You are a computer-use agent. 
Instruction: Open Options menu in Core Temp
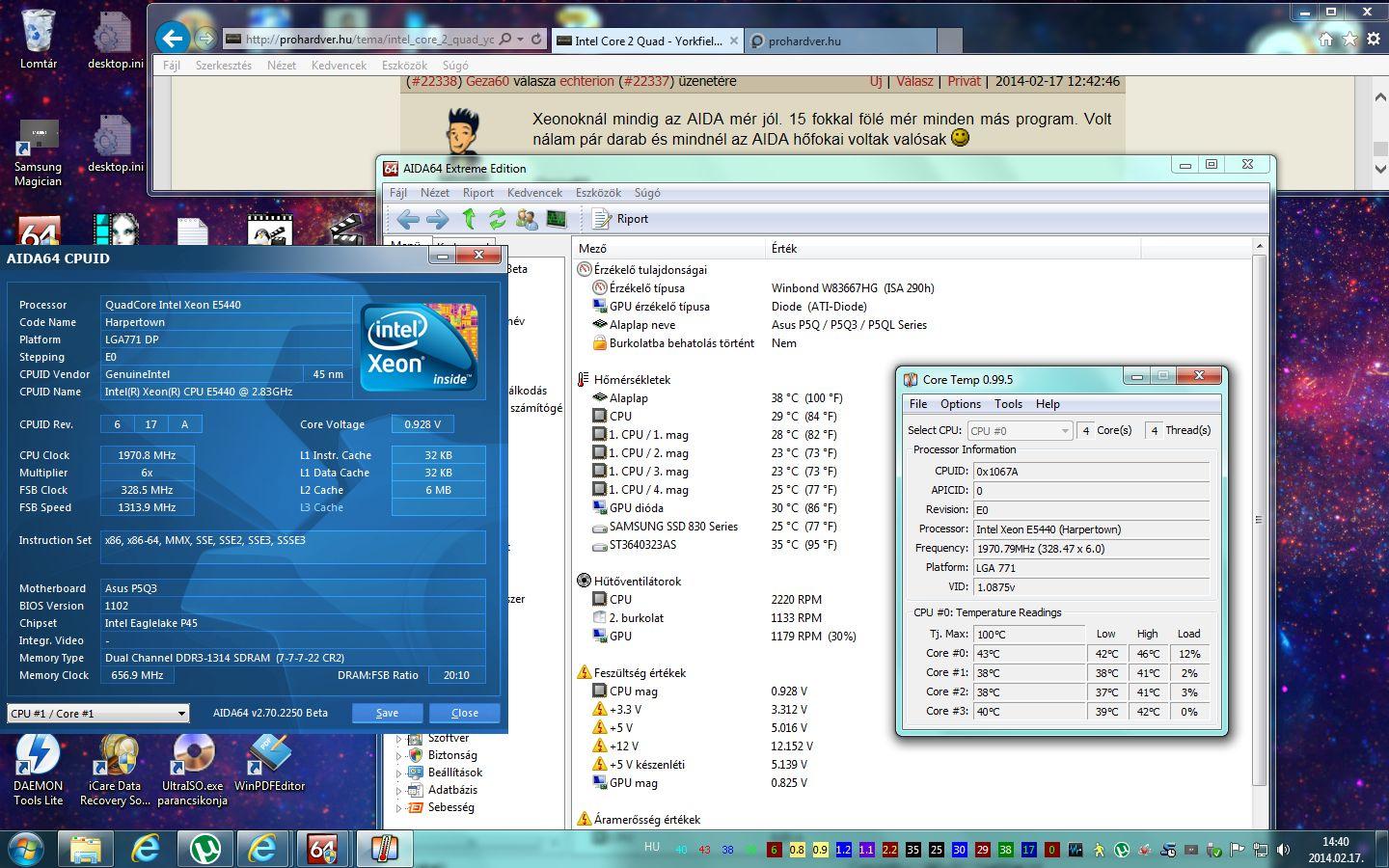(x=961, y=404)
